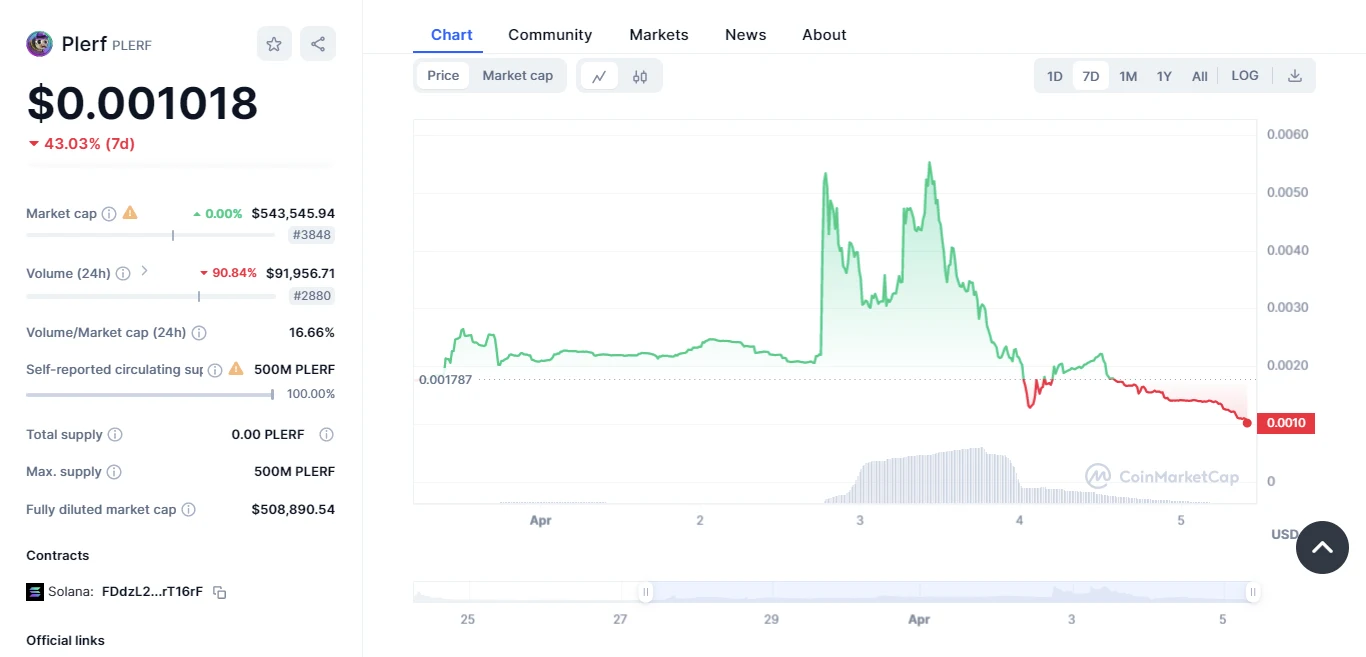Click the #2880 volume rank badge
The image size is (1366, 657).
(312, 296)
